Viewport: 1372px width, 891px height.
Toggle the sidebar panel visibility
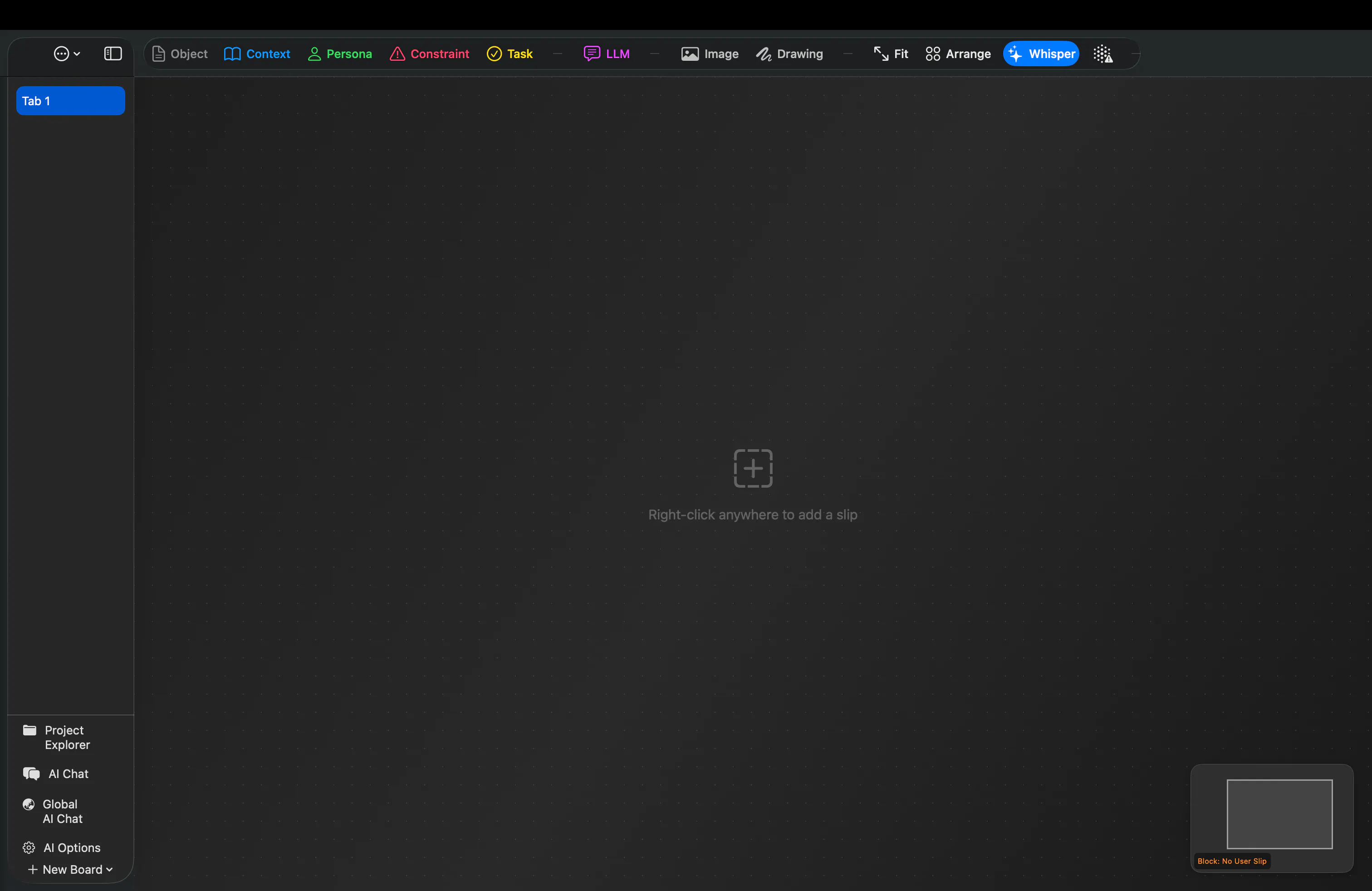(113, 54)
